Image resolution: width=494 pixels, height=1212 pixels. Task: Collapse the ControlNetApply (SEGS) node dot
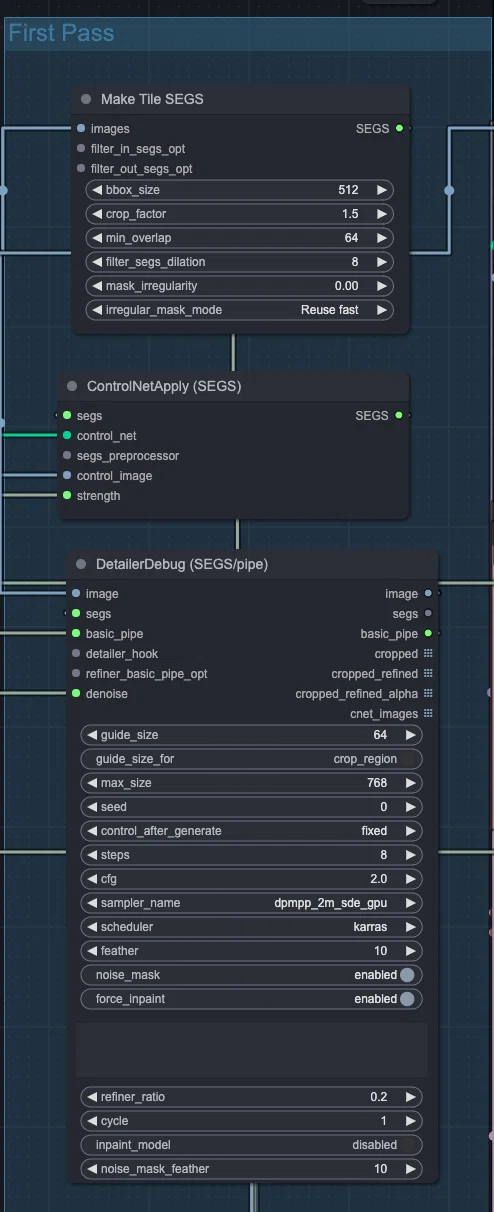[72, 386]
